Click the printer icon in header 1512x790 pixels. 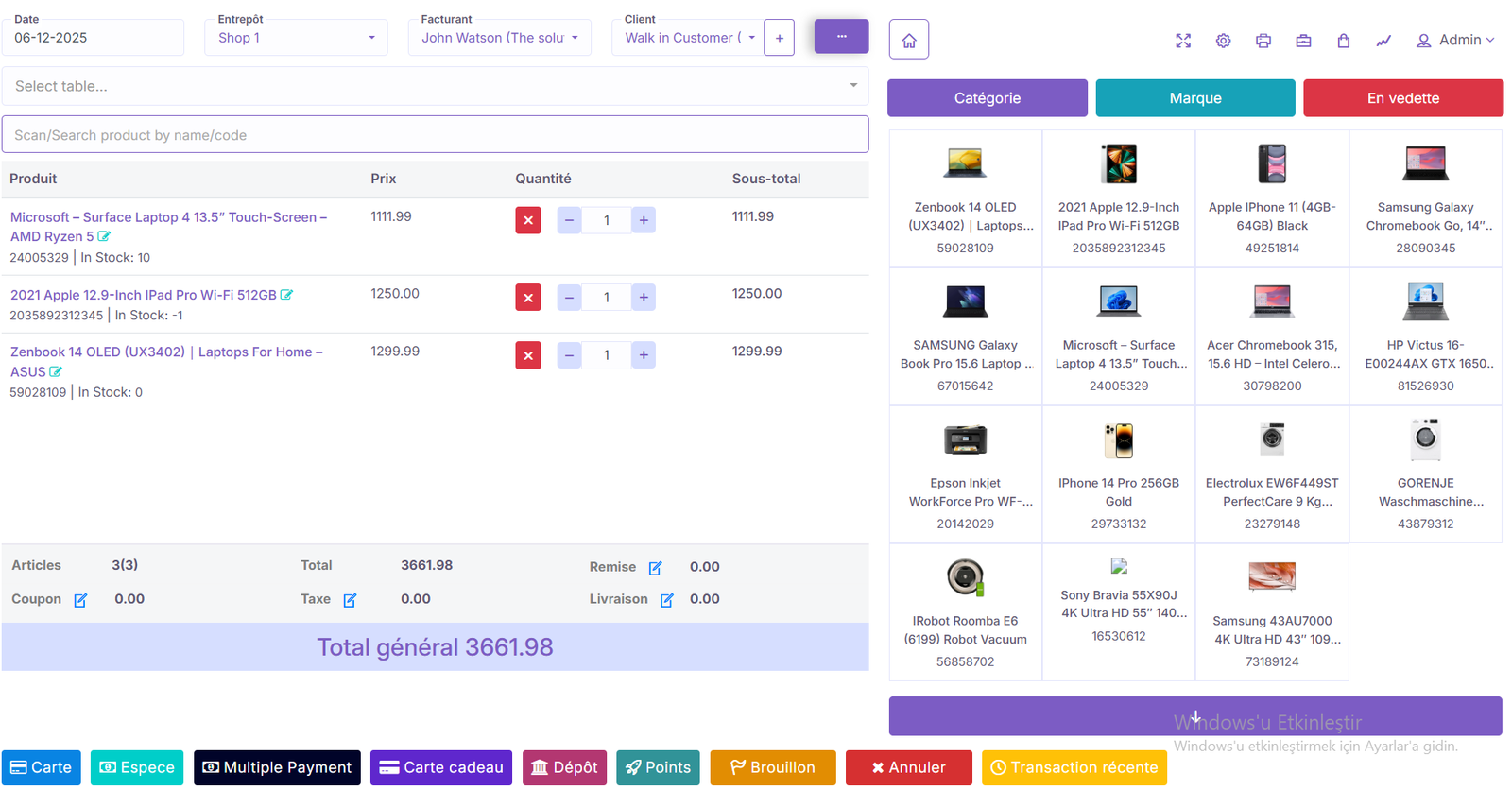pos(1263,41)
